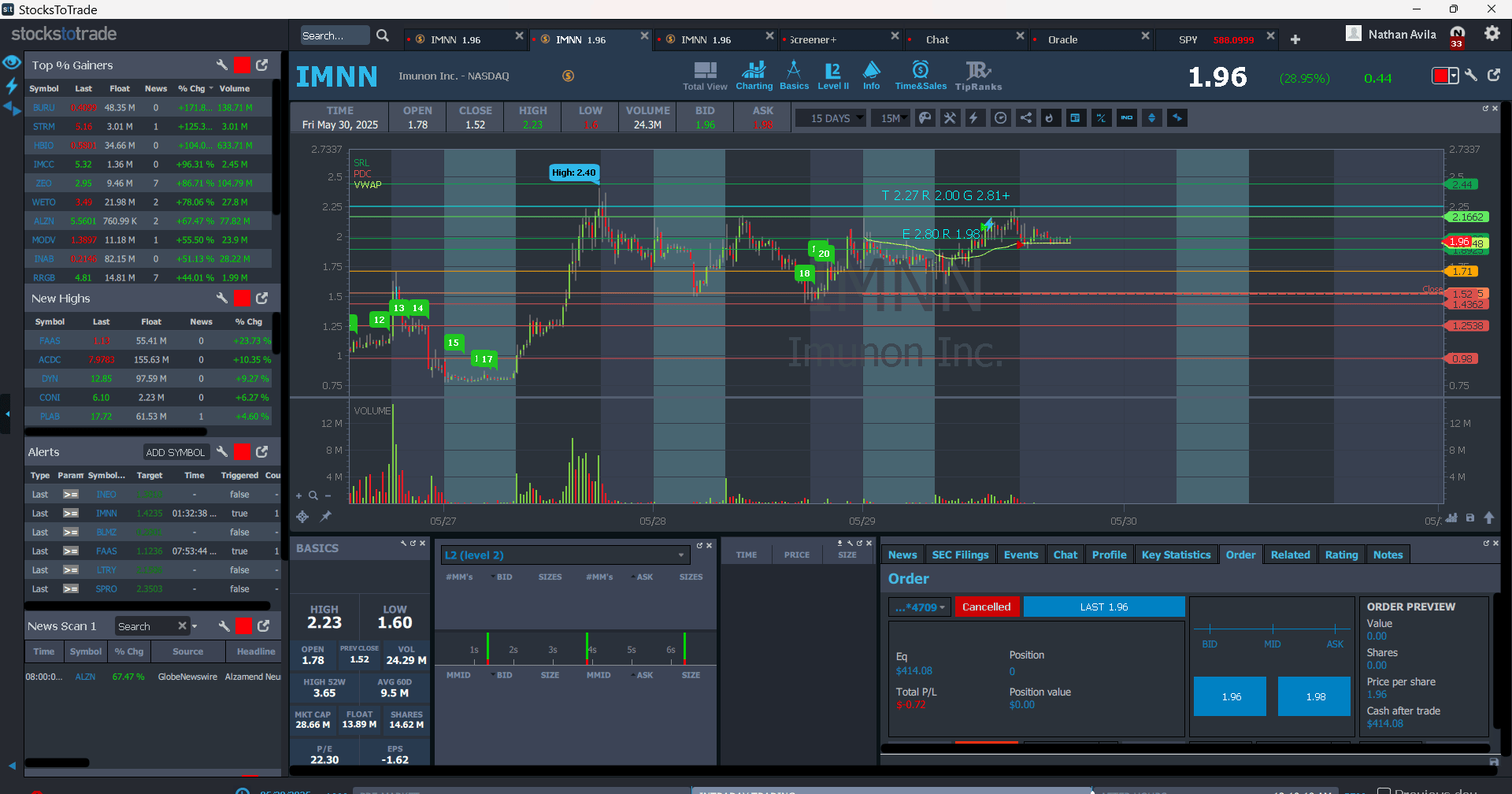Click the chart share icon
1512x794 pixels.
(1025, 118)
